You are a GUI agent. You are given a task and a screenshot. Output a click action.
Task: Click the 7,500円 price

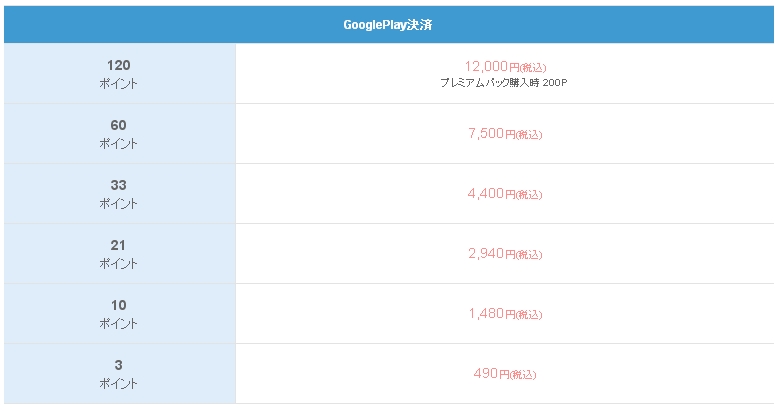tap(505, 133)
